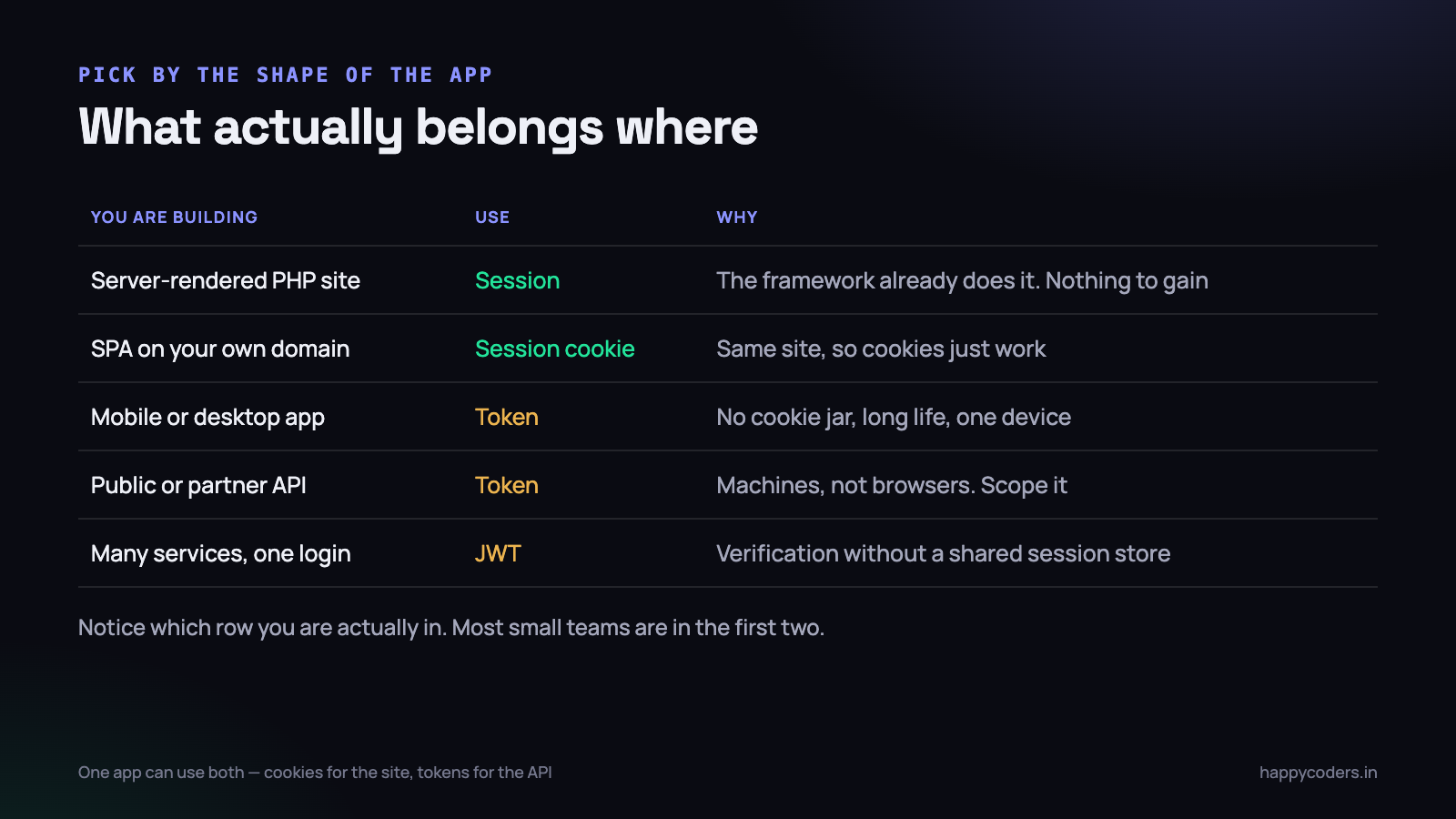Click 'The framework already does it' text
This screenshot has height=819, width=1456.
877,280
